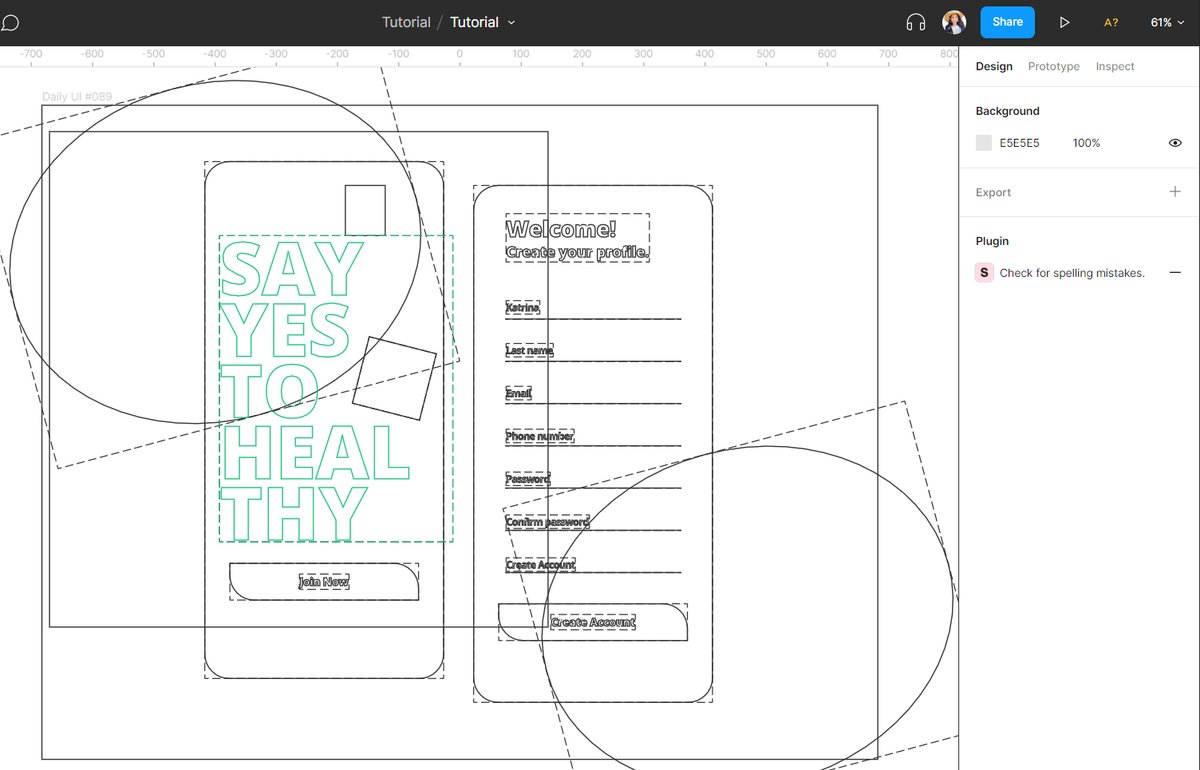Select the Confirm password field label

(x=547, y=522)
